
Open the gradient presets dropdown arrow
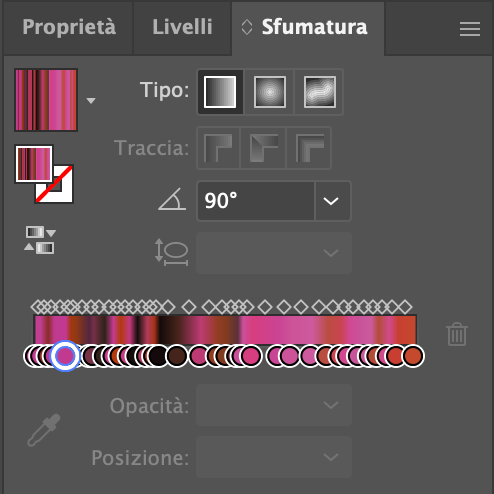(x=91, y=100)
